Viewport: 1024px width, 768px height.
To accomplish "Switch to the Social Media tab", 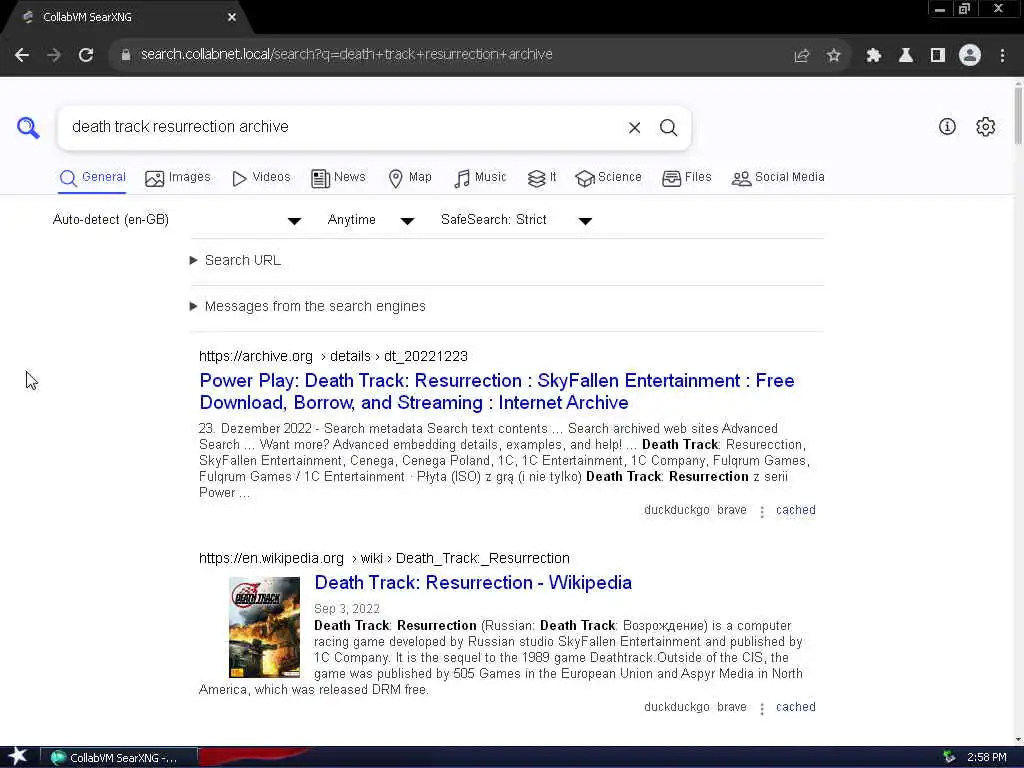I will click(x=778, y=178).
